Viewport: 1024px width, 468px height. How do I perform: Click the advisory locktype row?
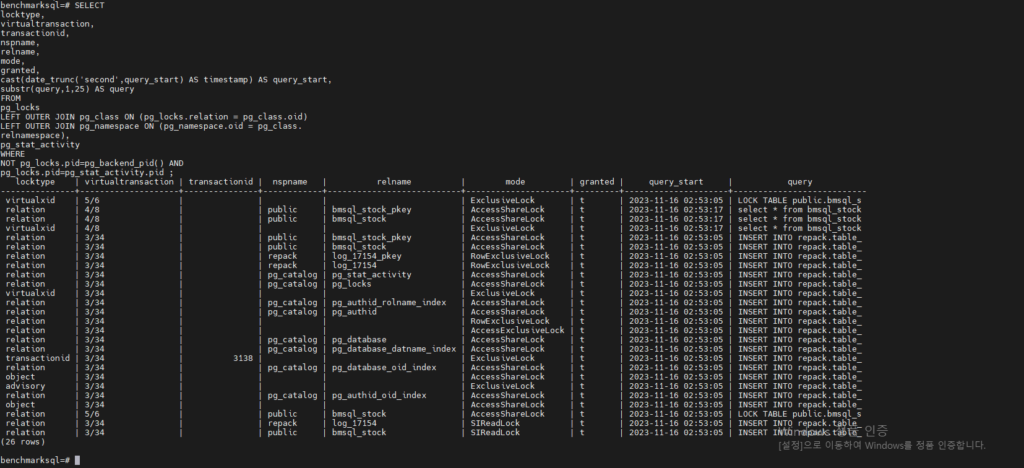pos(25,386)
